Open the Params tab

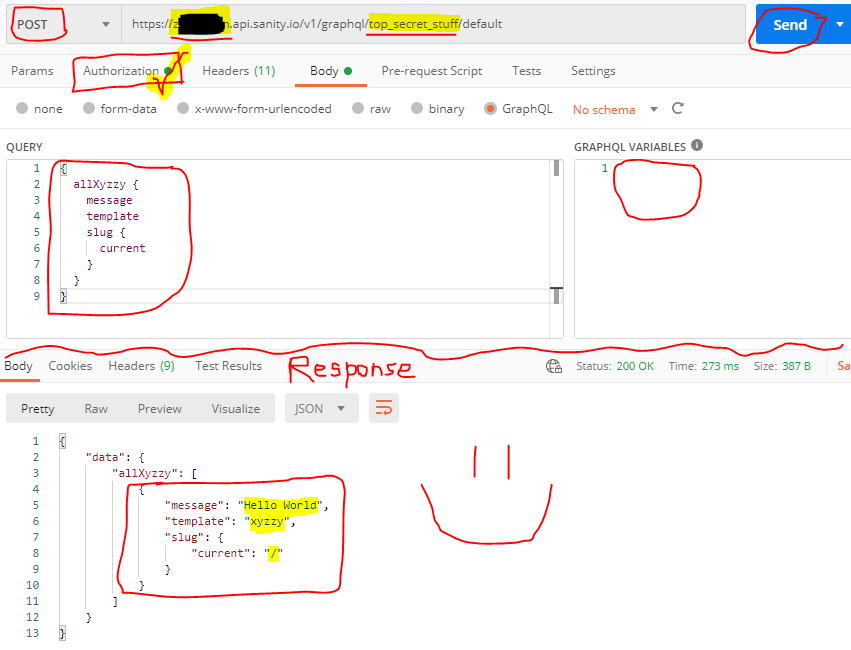pos(32,71)
